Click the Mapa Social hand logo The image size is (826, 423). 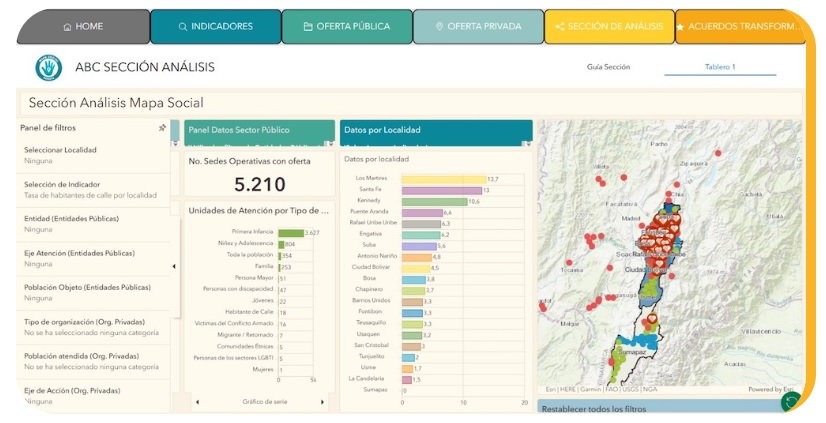(48, 68)
